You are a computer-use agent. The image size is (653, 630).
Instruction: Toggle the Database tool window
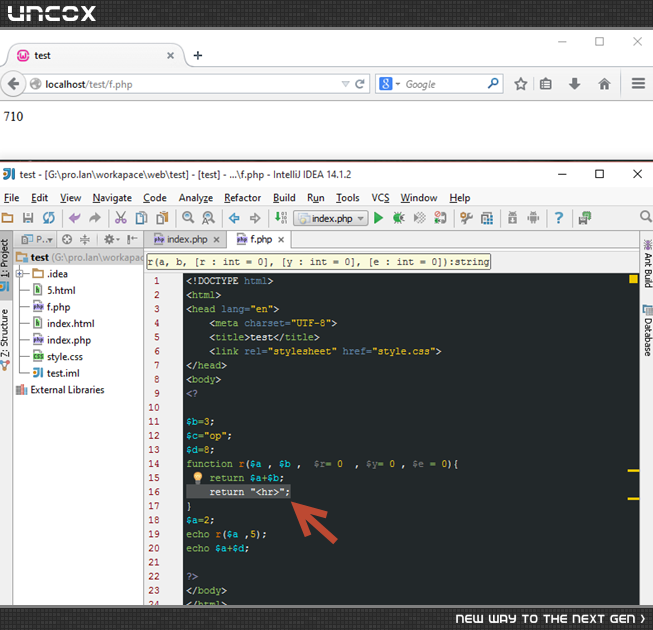pos(647,331)
